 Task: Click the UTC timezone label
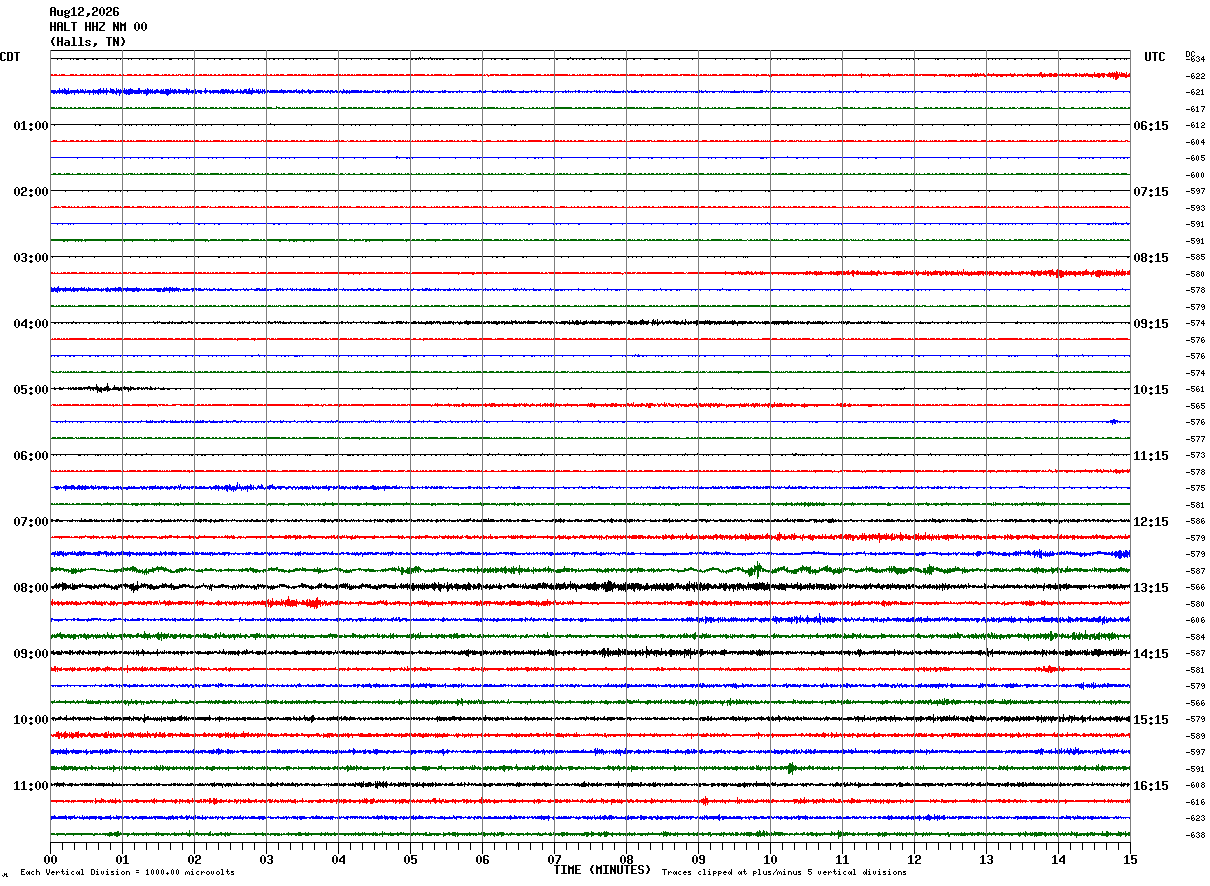click(x=1155, y=57)
